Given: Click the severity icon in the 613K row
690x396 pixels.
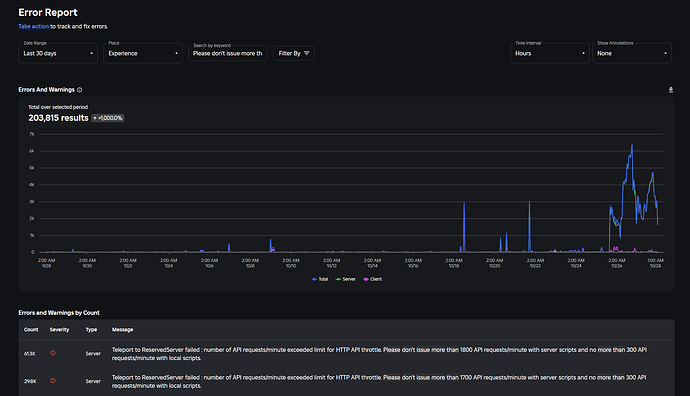Looking at the screenshot, I should coord(53,353).
